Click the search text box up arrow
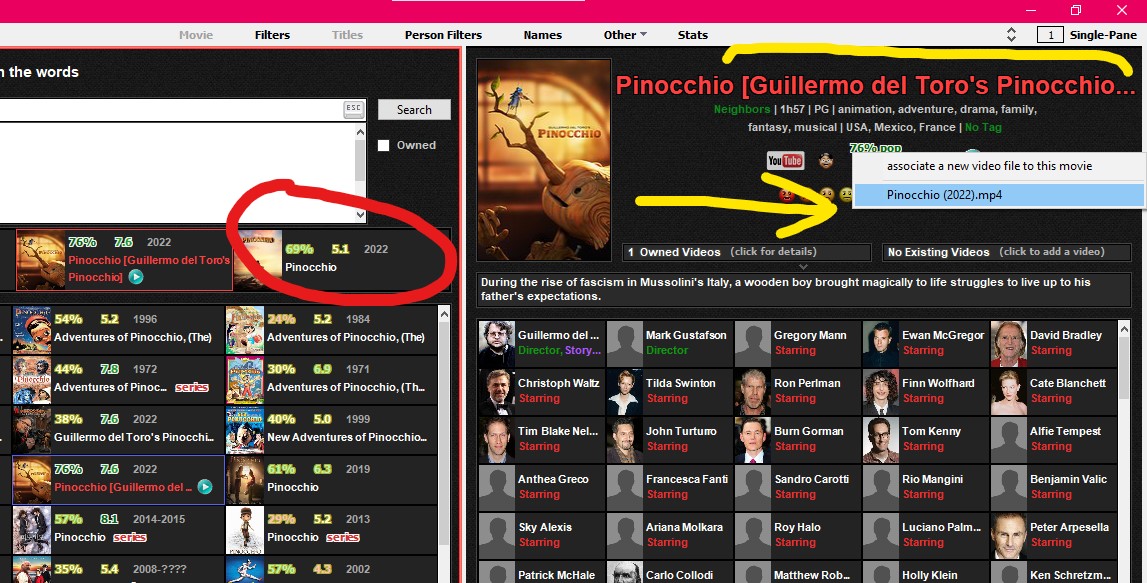The height and width of the screenshot is (583, 1147). (x=360, y=132)
